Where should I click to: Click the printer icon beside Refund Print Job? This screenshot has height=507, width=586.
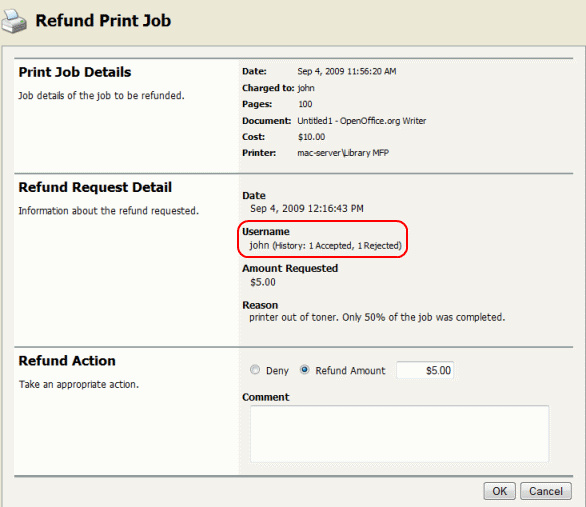tap(14, 21)
